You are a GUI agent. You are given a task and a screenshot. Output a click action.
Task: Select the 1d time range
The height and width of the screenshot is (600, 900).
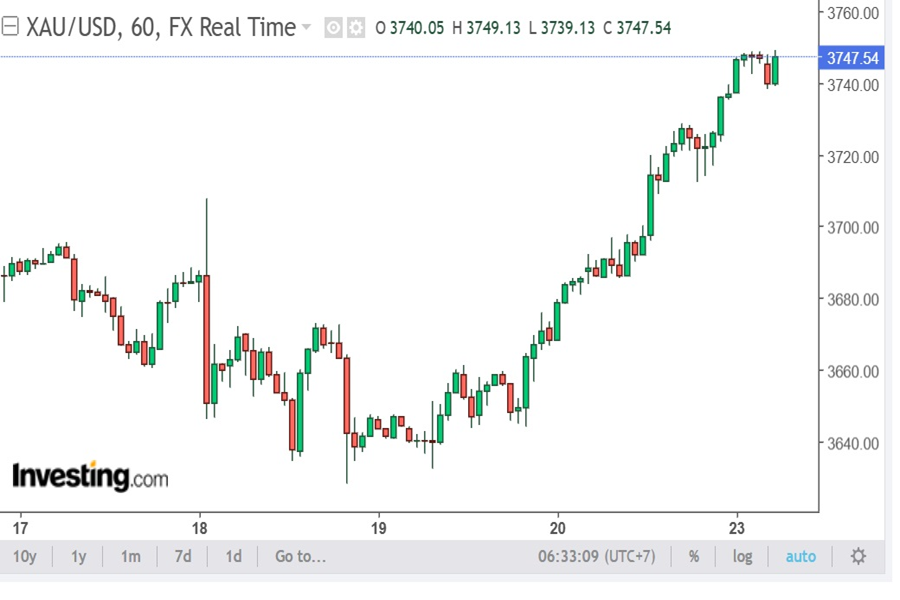coord(233,556)
